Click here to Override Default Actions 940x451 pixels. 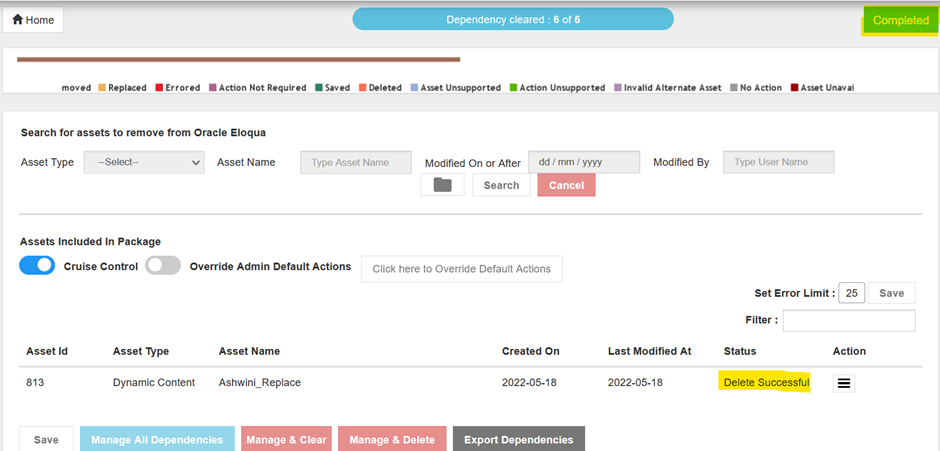point(461,269)
